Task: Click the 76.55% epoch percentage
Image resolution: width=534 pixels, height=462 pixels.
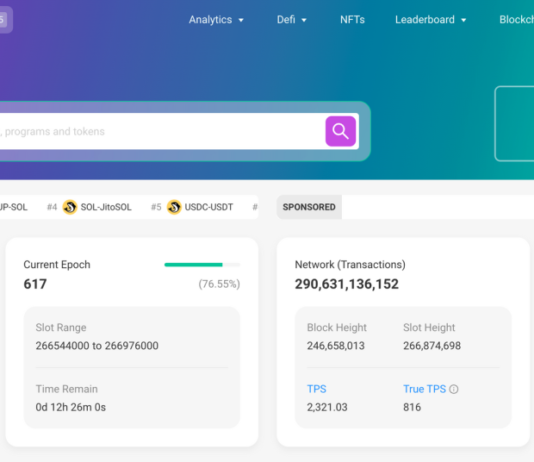Action: [x=219, y=284]
